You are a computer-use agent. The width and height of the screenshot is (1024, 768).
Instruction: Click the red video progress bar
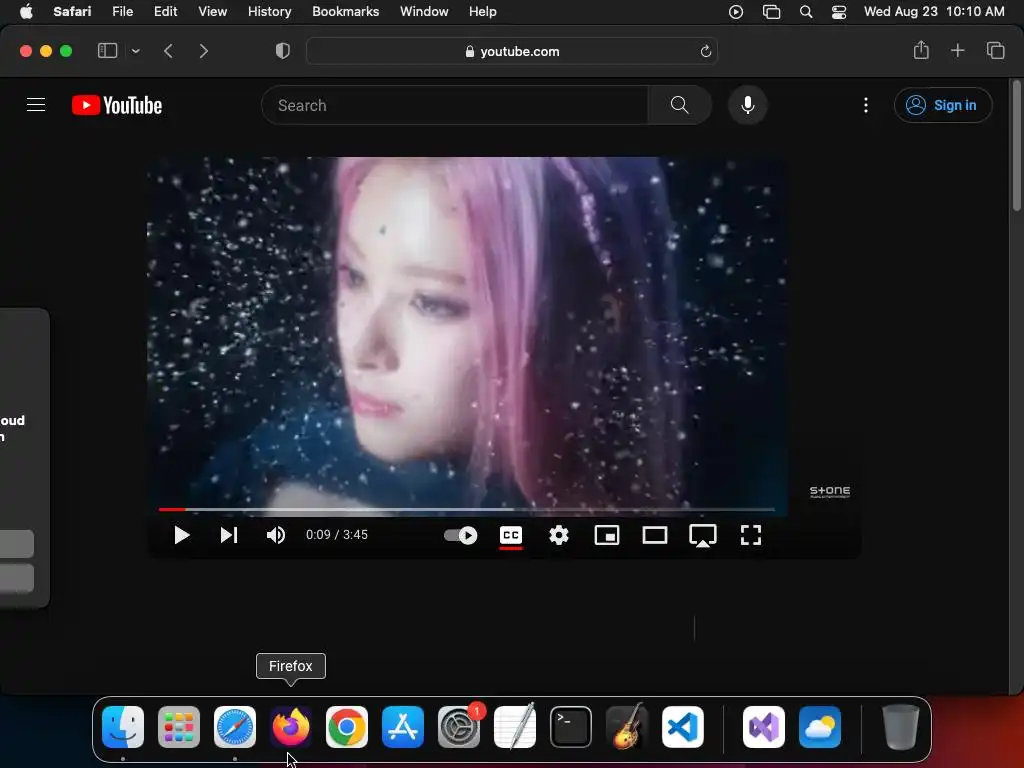click(172, 509)
